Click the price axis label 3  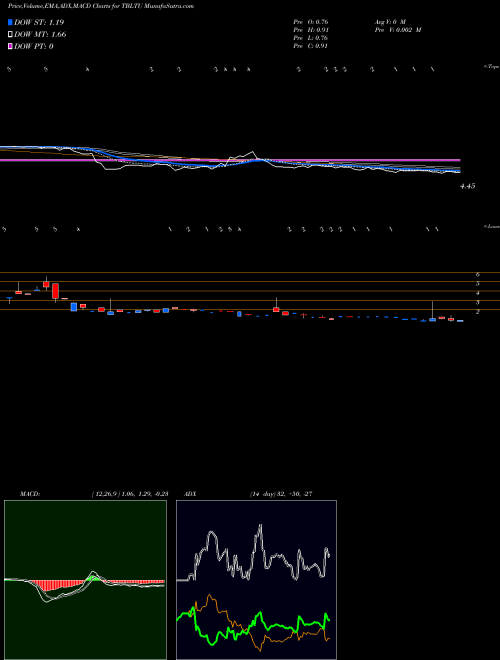[478, 302]
